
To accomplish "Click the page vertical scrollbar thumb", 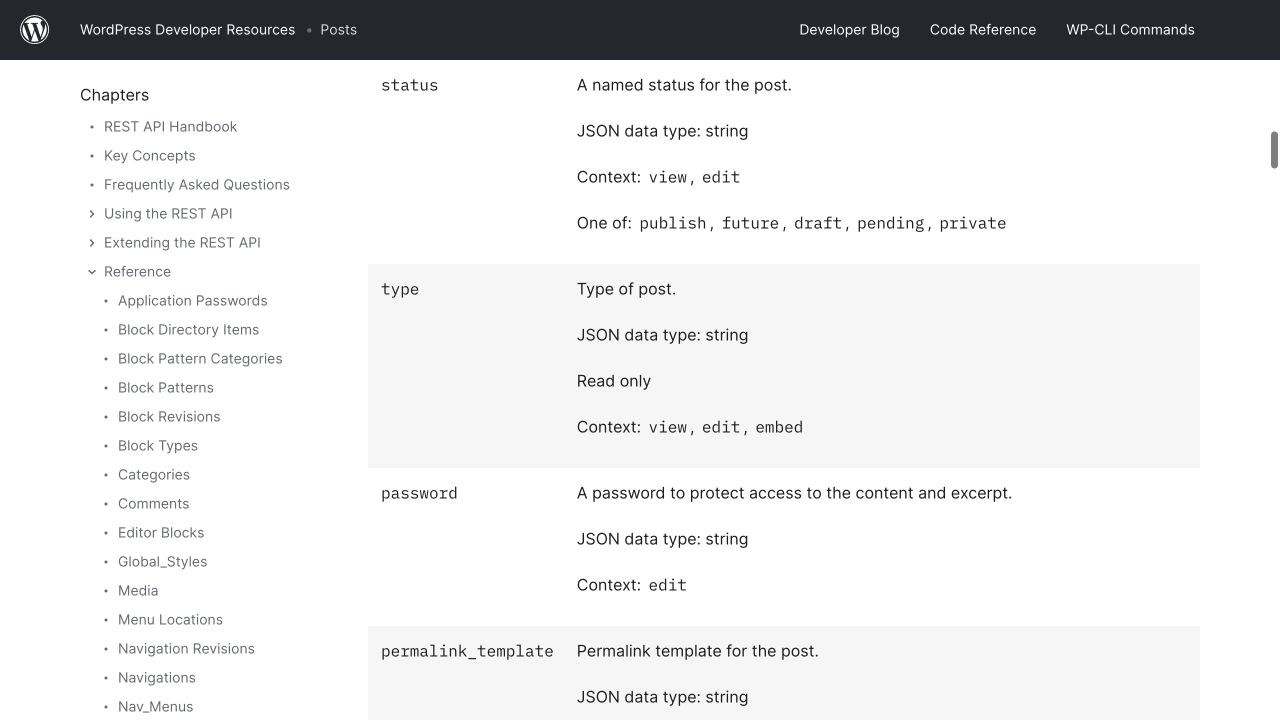I will [1275, 150].
